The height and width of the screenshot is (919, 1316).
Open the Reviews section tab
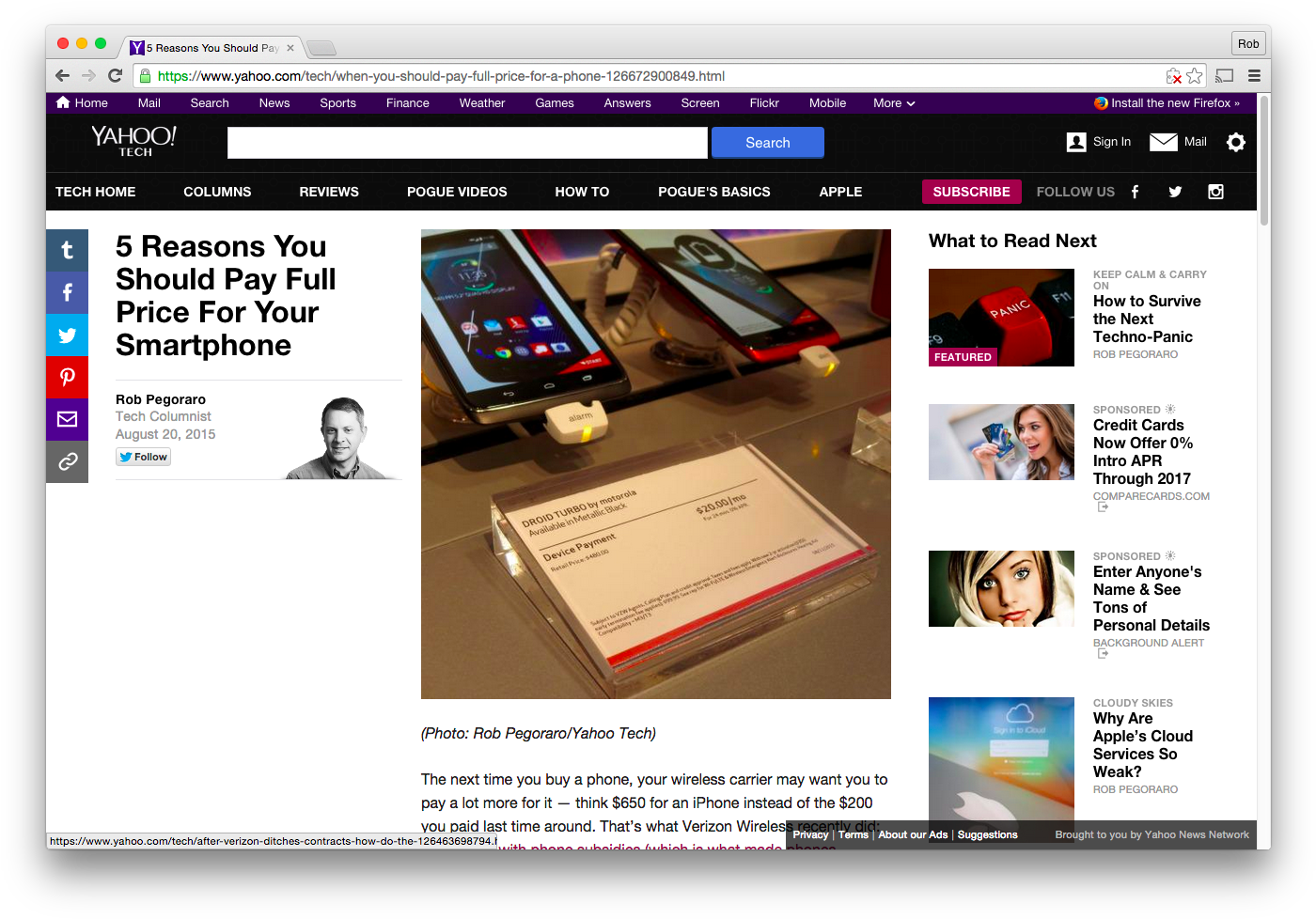point(329,192)
